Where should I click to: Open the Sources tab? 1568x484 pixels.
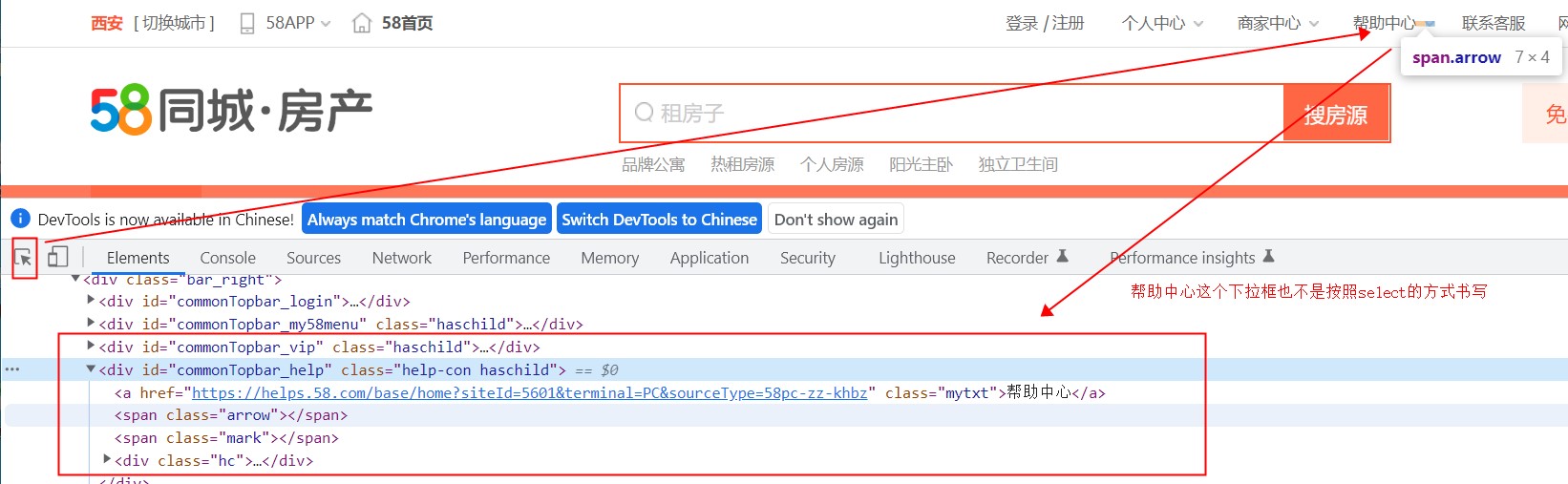pos(313,258)
